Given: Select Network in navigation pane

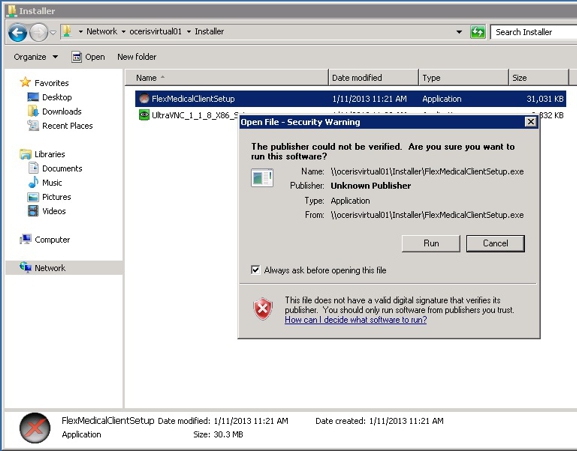Looking at the screenshot, I should tap(50, 268).
